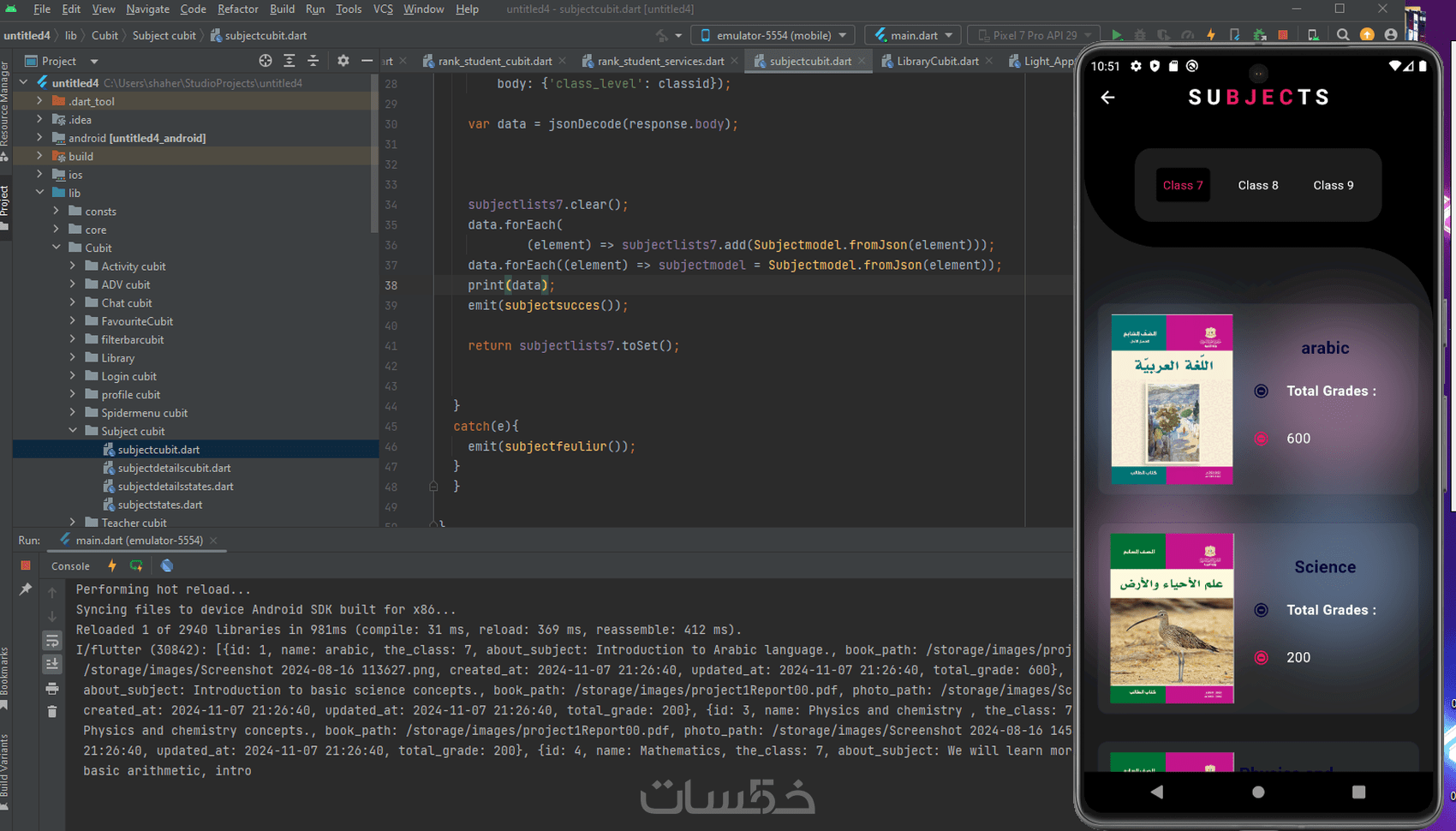
Task: Open Search Everywhere magnifier icon
Action: (1343, 35)
